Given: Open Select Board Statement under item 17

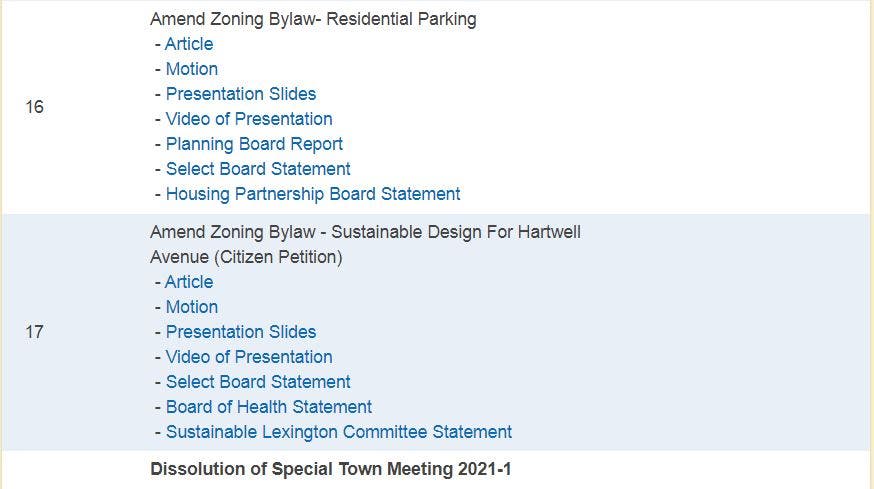Looking at the screenshot, I should pos(258,382).
